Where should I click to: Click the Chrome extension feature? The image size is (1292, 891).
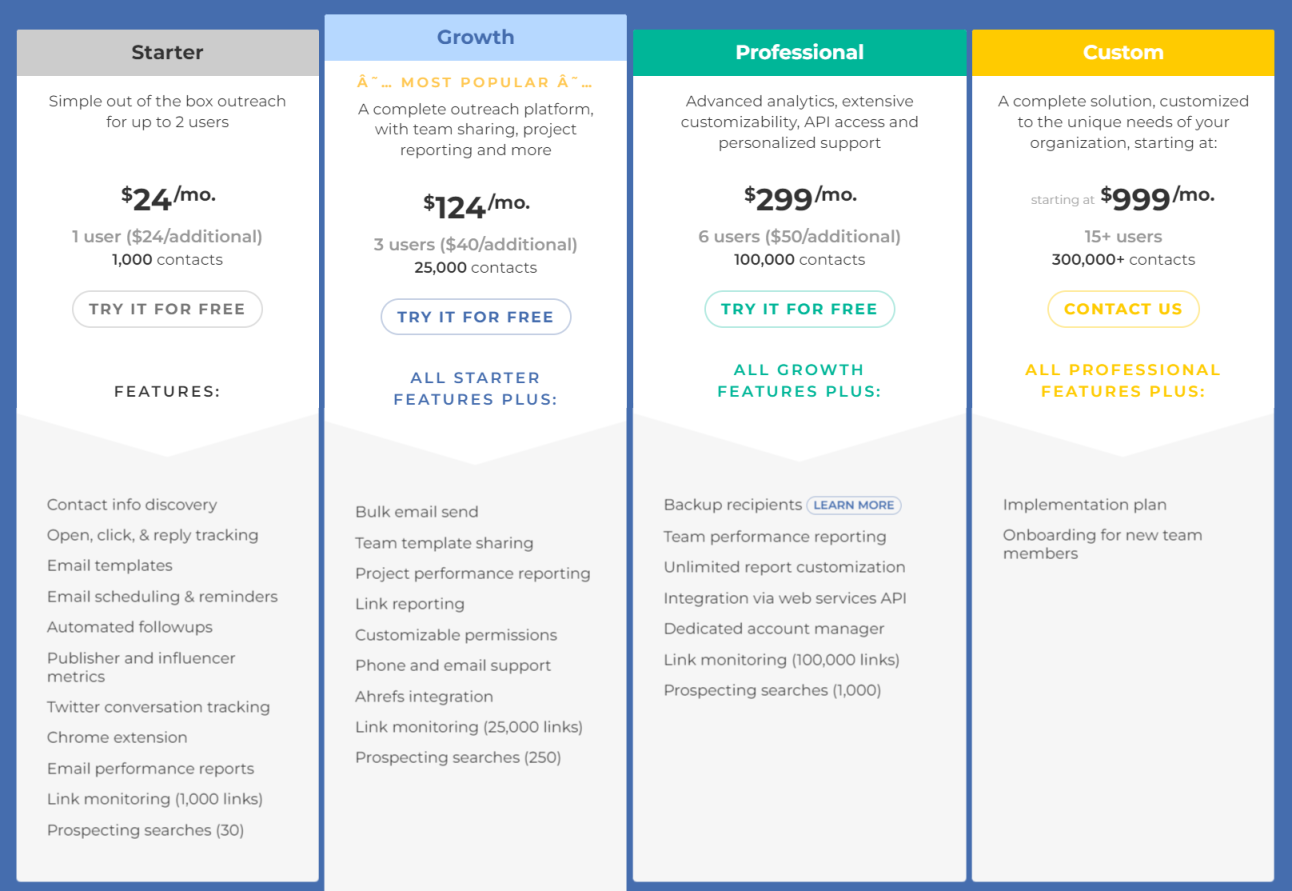(x=117, y=737)
